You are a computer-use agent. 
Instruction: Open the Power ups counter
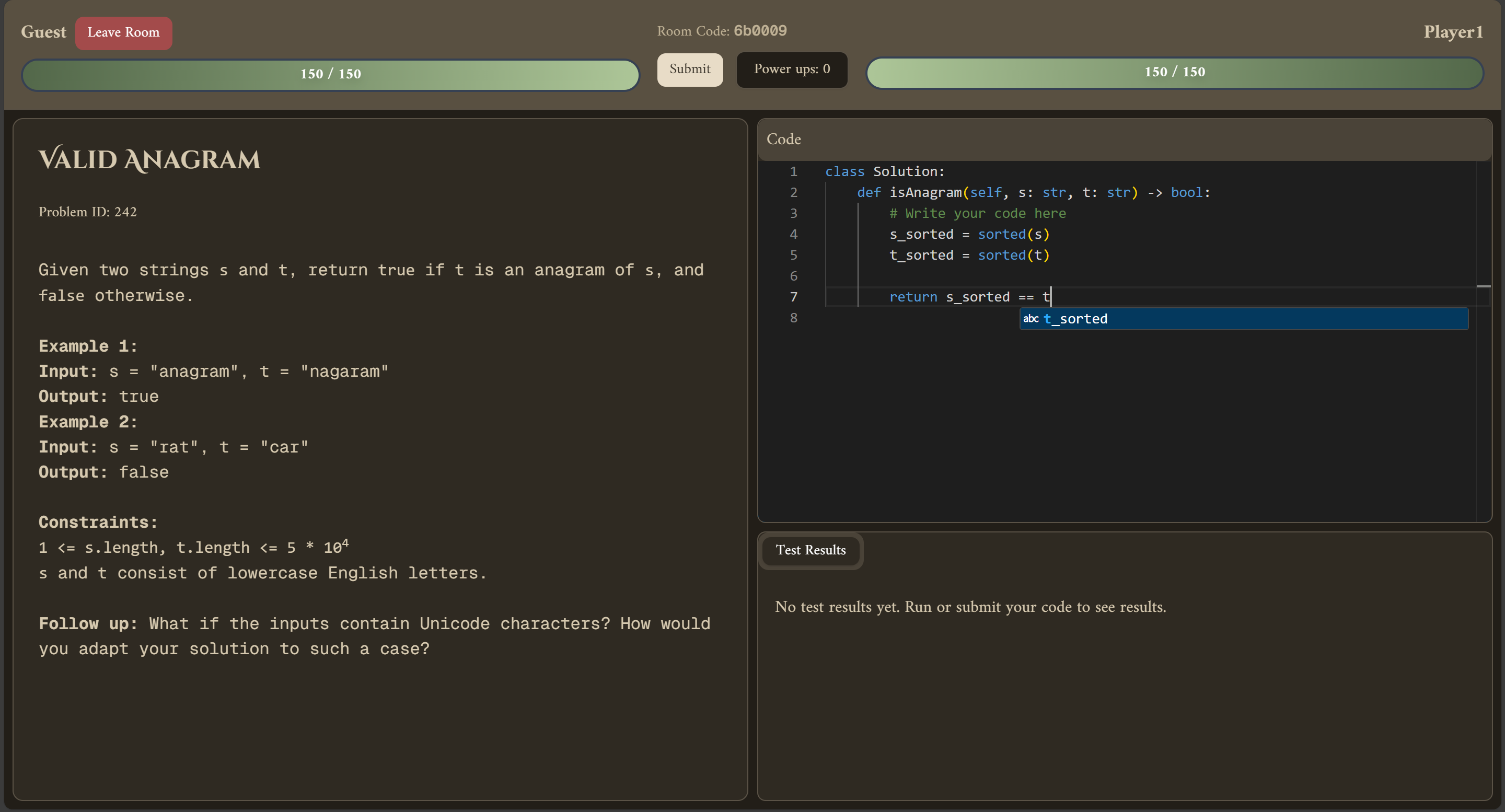coord(791,69)
